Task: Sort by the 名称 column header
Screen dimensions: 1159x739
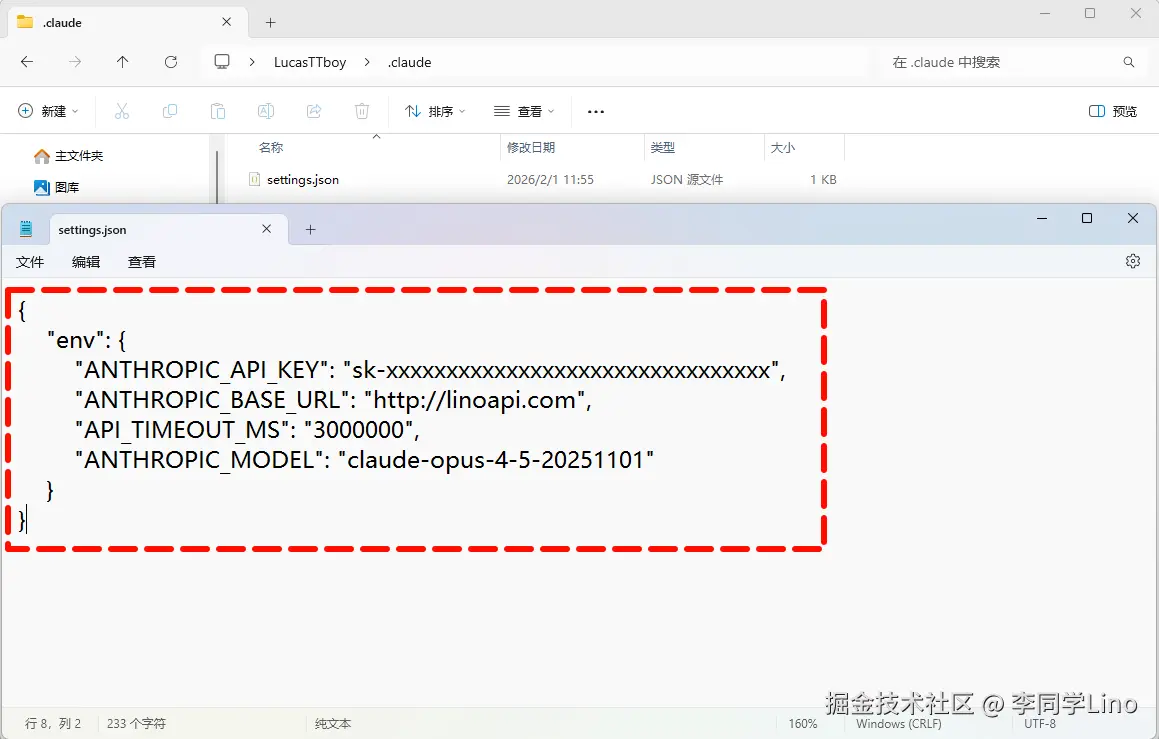Action: pyautogui.click(x=271, y=148)
